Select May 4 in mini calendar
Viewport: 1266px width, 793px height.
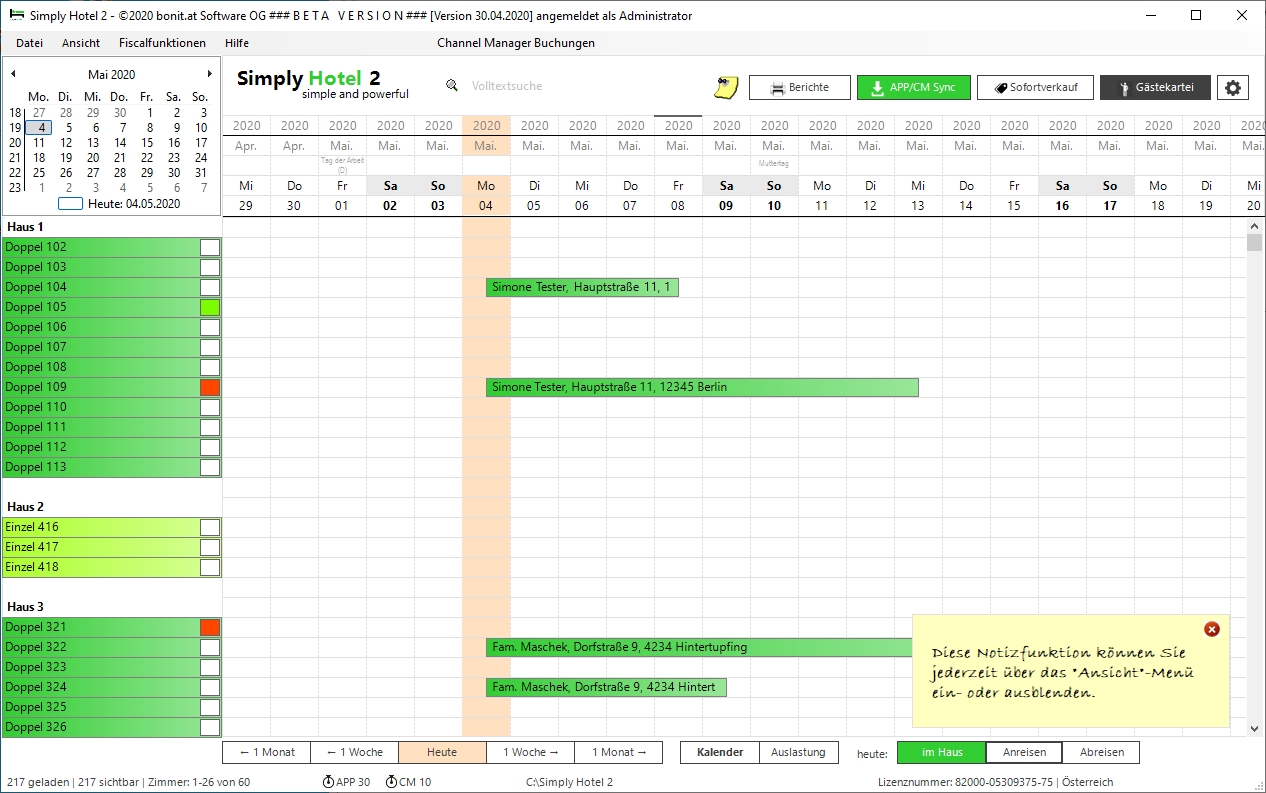click(x=39, y=127)
